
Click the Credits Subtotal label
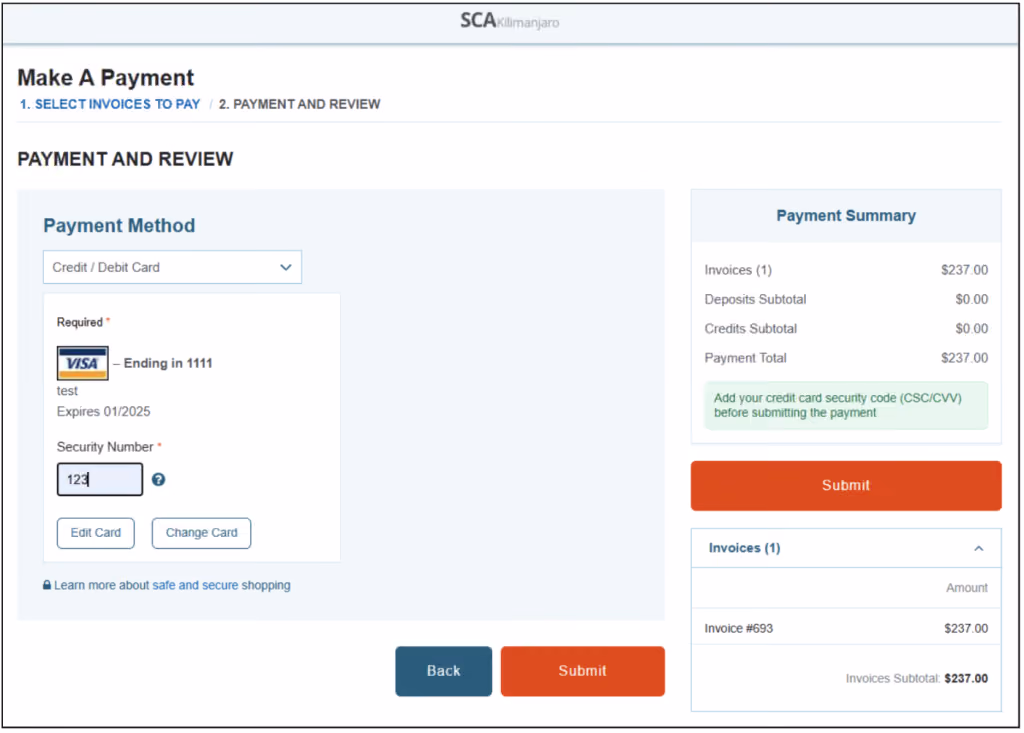pos(750,329)
